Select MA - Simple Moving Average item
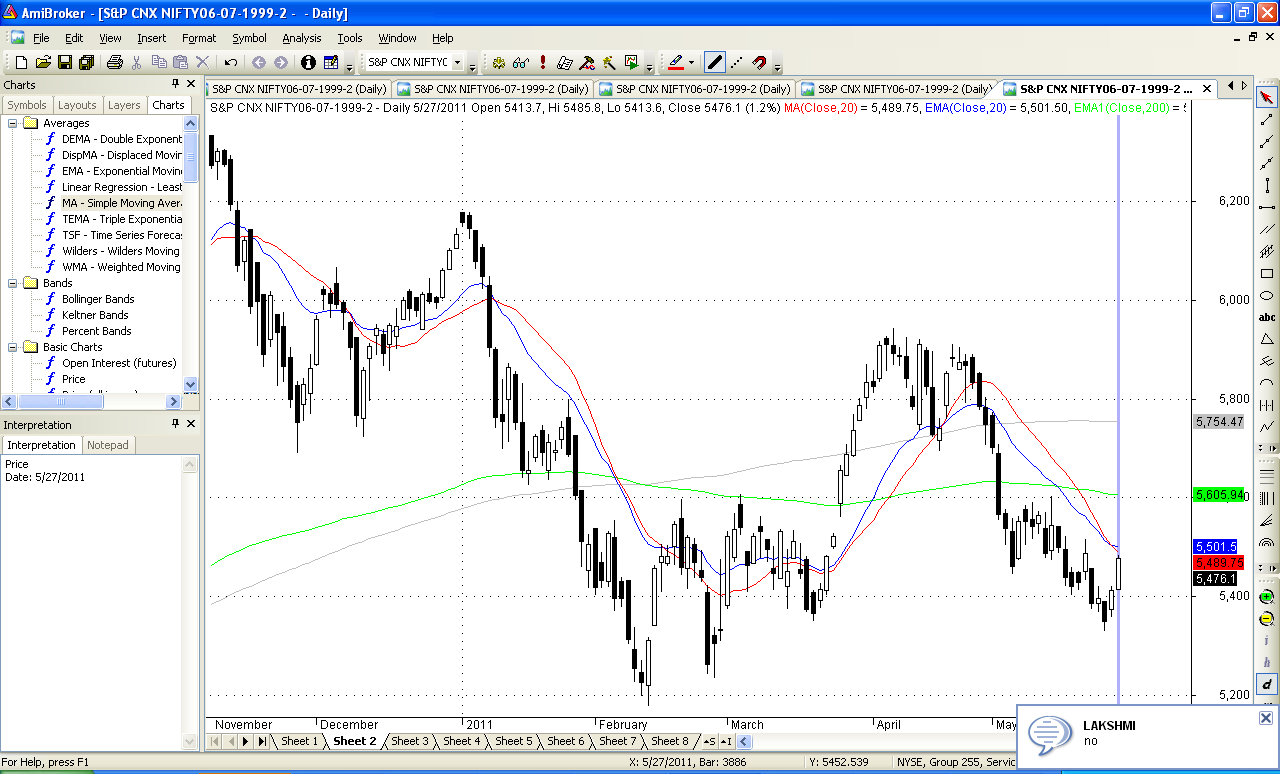The height and width of the screenshot is (774, 1280). [x=121, y=203]
